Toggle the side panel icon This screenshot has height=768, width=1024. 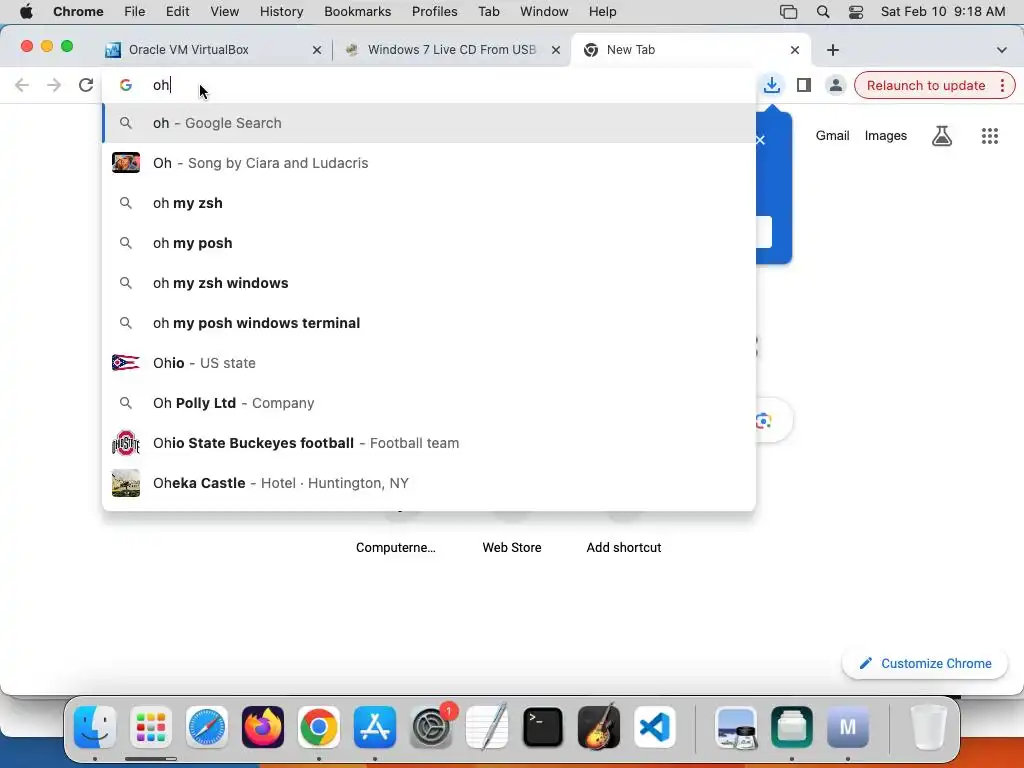coord(804,85)
